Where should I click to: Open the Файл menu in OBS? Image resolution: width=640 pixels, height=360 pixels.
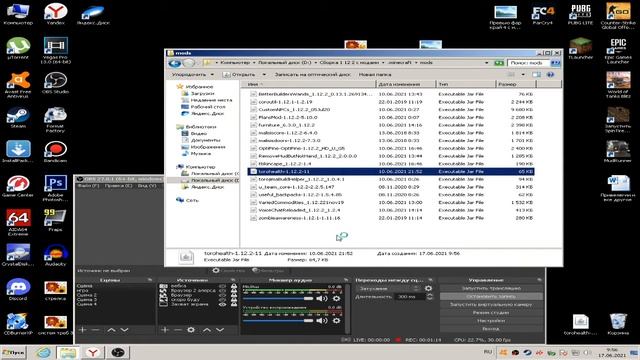coord(88,186)
